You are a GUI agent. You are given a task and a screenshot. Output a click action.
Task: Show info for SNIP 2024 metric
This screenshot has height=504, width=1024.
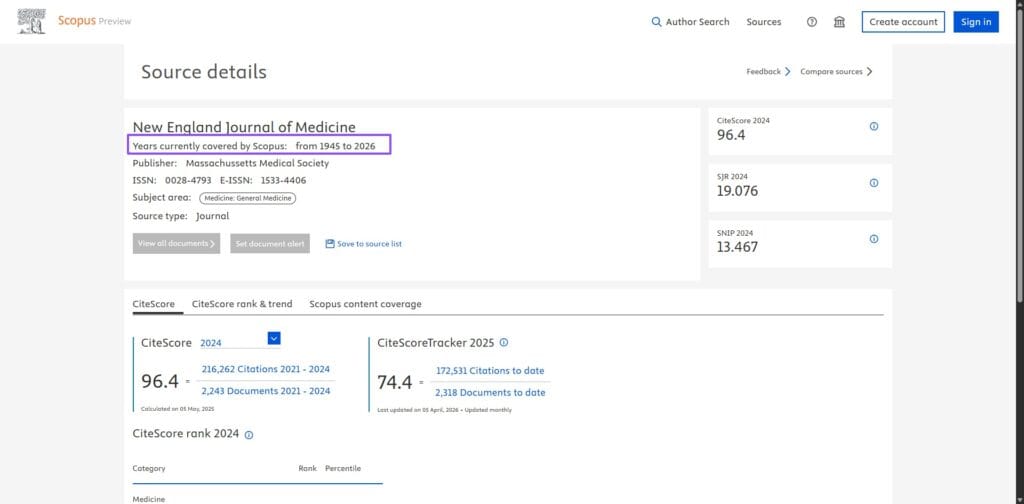click(x=874, y=239)
